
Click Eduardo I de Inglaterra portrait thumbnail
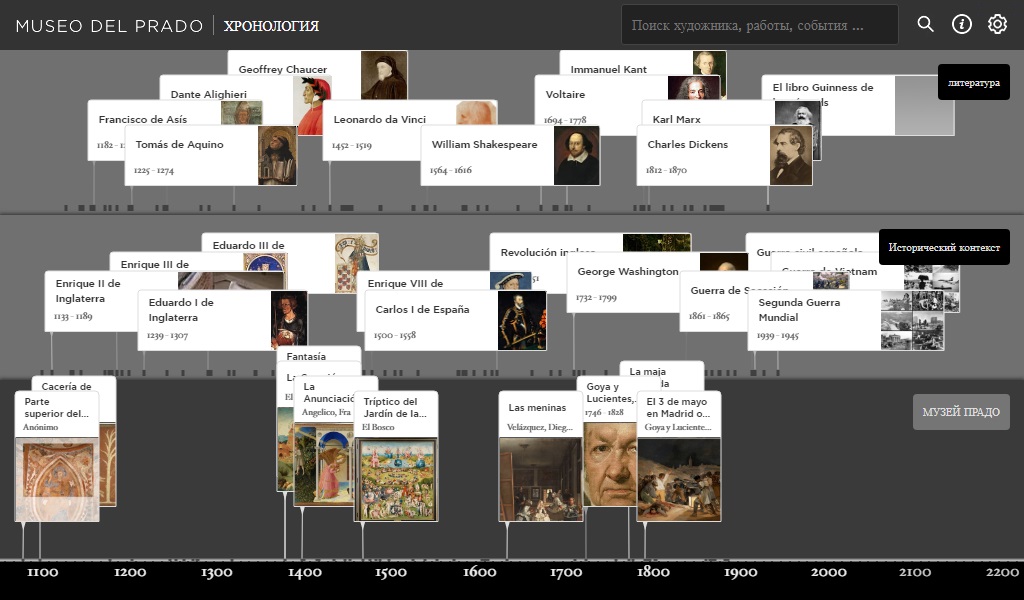pyautogui.click(x=289, y=320)
